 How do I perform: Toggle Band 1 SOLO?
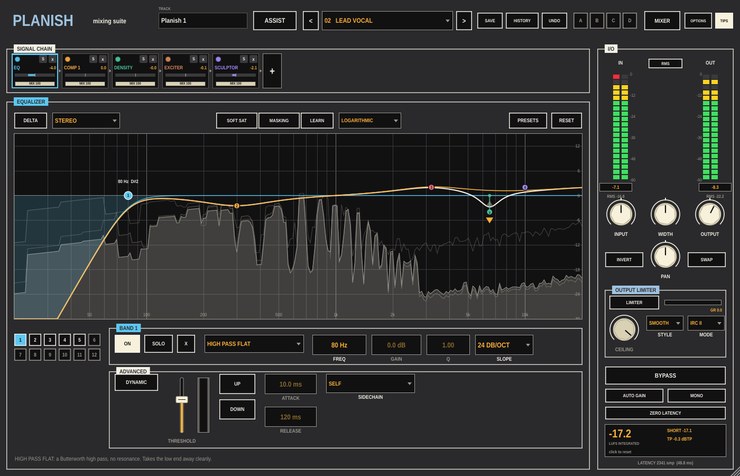(159, 344)
